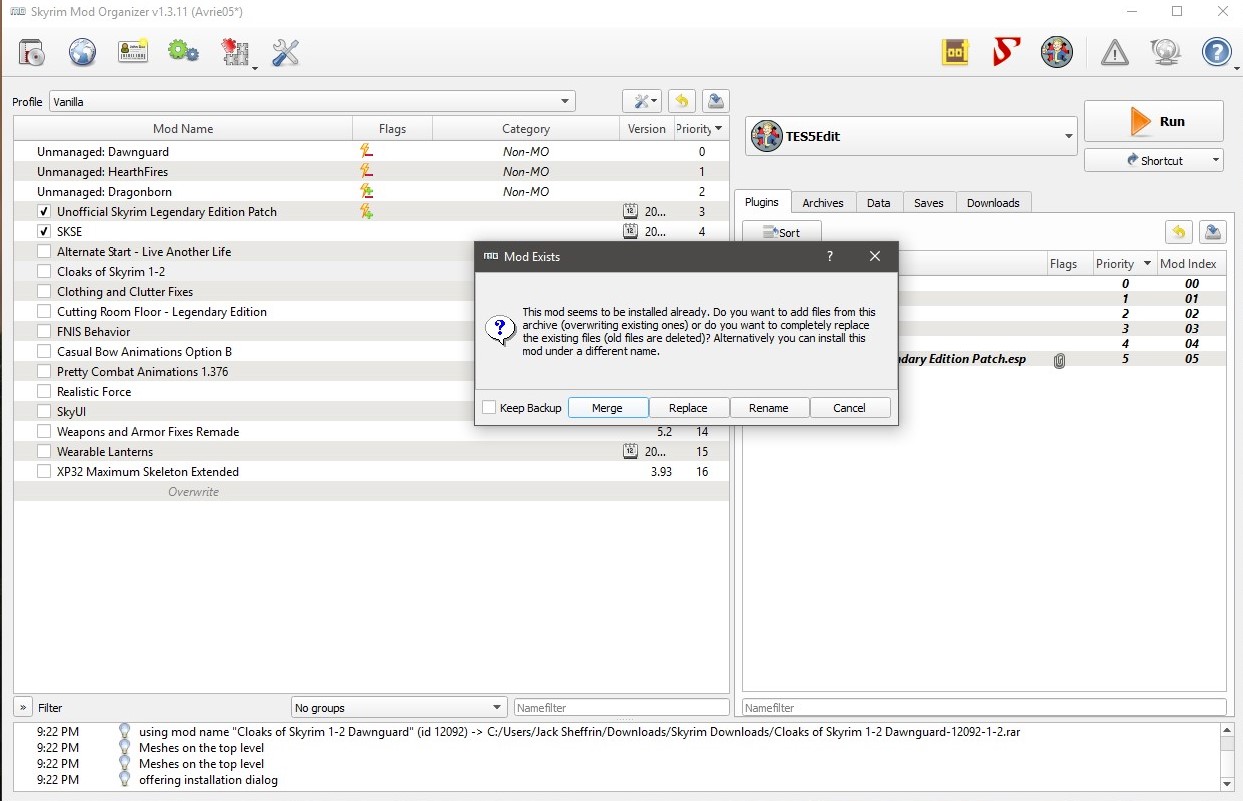Click the mod list restore backup arrow icon

pyautogui.click(x=682, y=101)
